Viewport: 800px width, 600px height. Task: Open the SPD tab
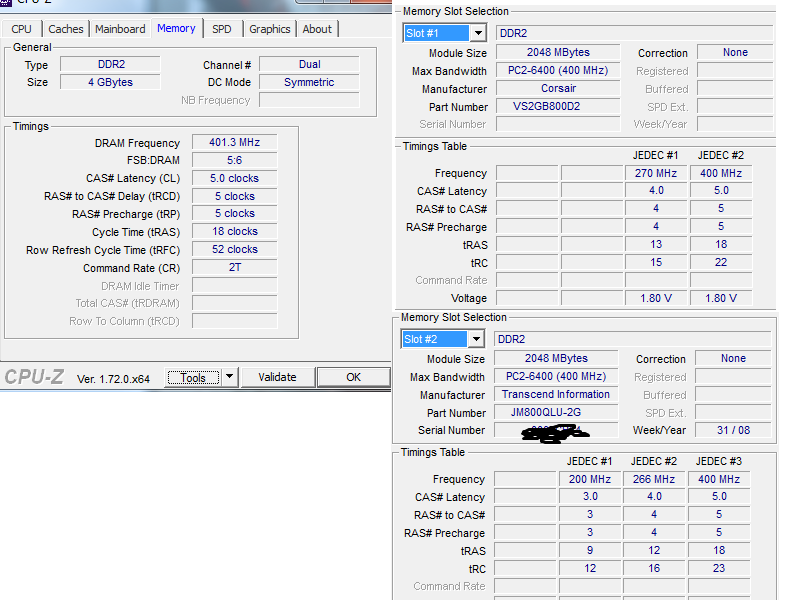click(222, 29)
